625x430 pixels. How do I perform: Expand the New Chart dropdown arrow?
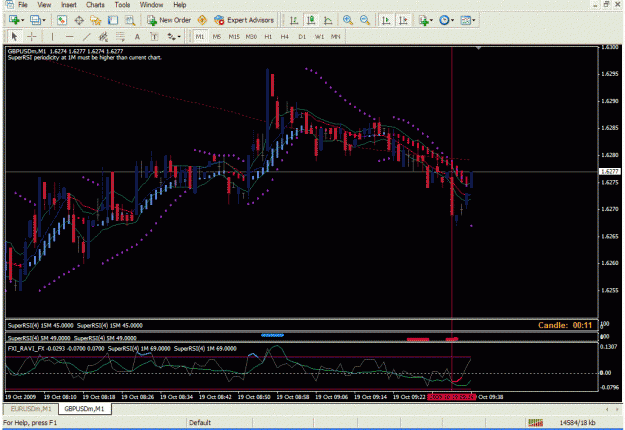(x=22, y=20)
